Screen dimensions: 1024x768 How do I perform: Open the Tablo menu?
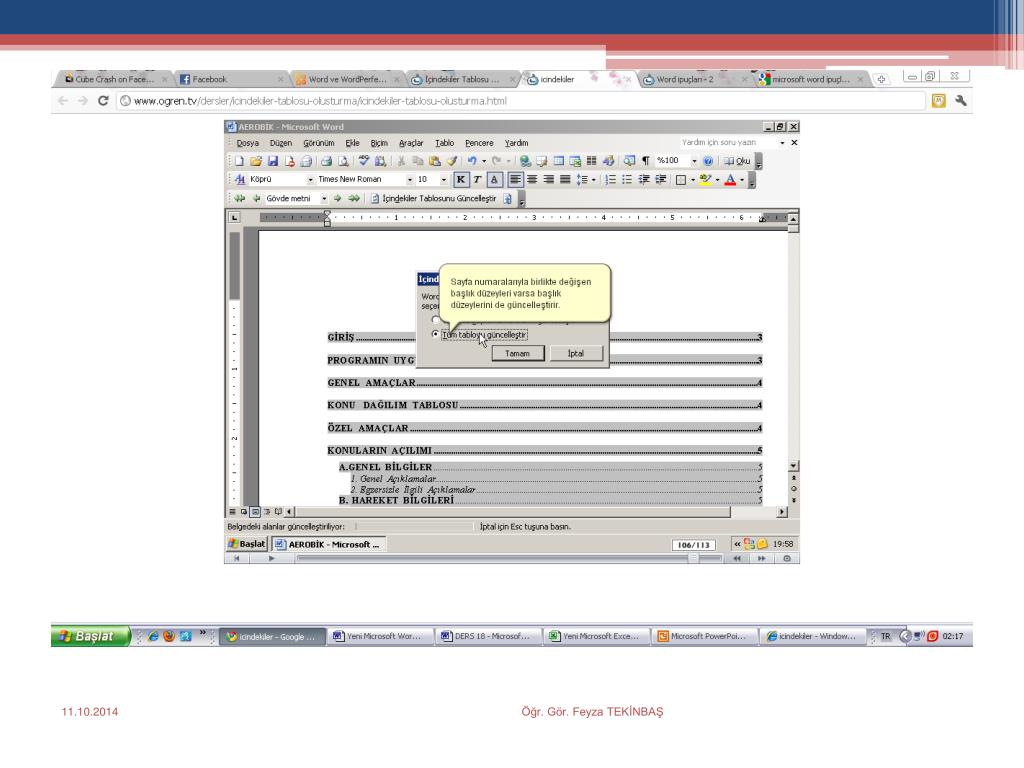coord(445,143)
